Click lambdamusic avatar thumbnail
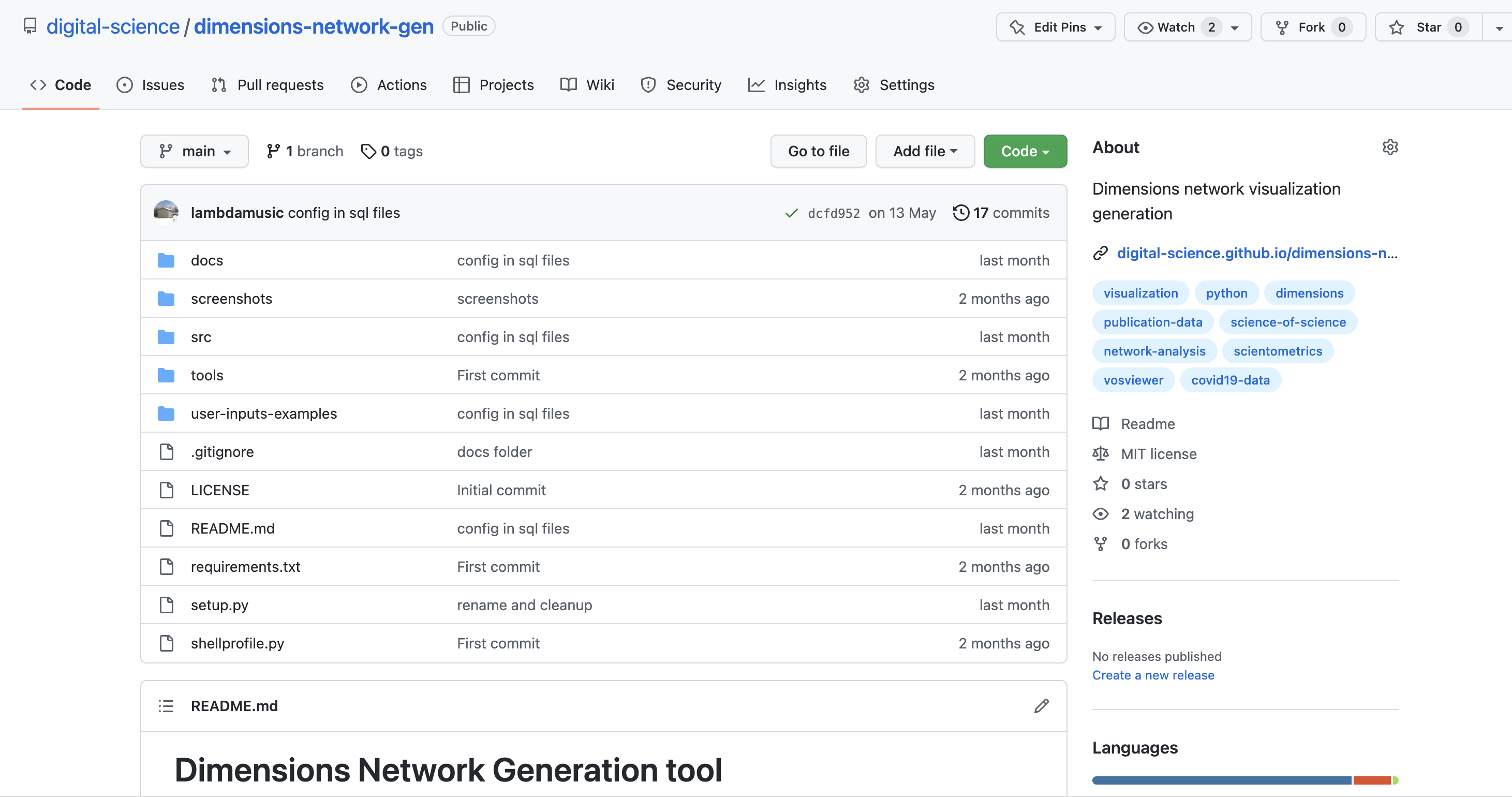This screenshot has width=1512, height=797. click(166, 213)
